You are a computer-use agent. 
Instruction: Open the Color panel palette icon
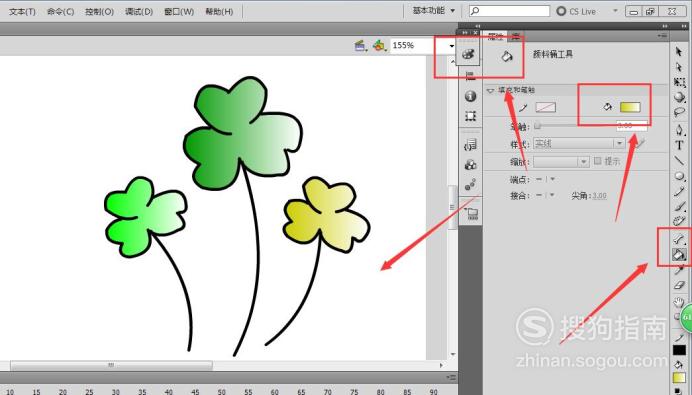[468, 55]
